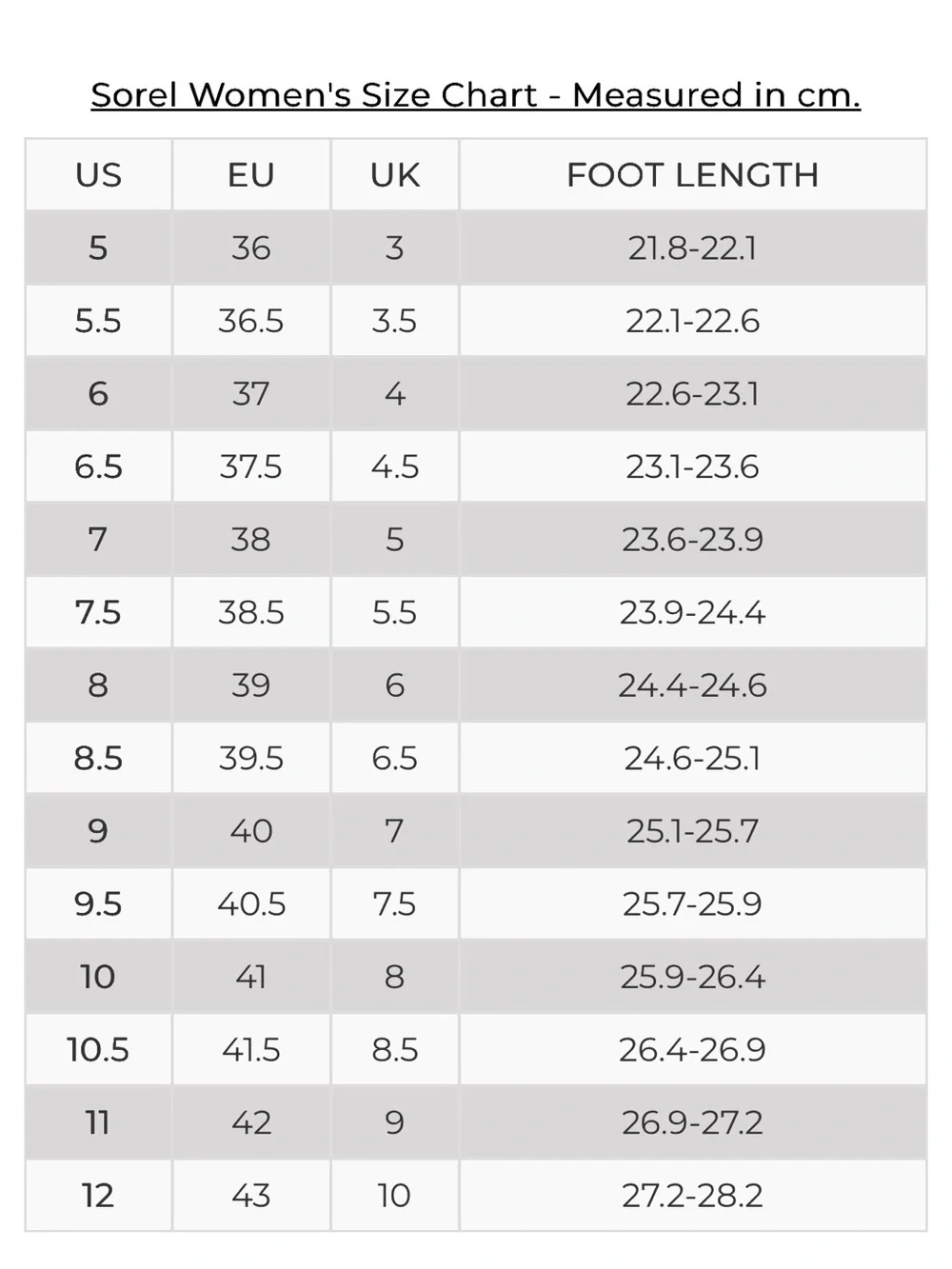The image size is (952, 1269).
Task: Select the US column header
Action: (x=99, y=175)
